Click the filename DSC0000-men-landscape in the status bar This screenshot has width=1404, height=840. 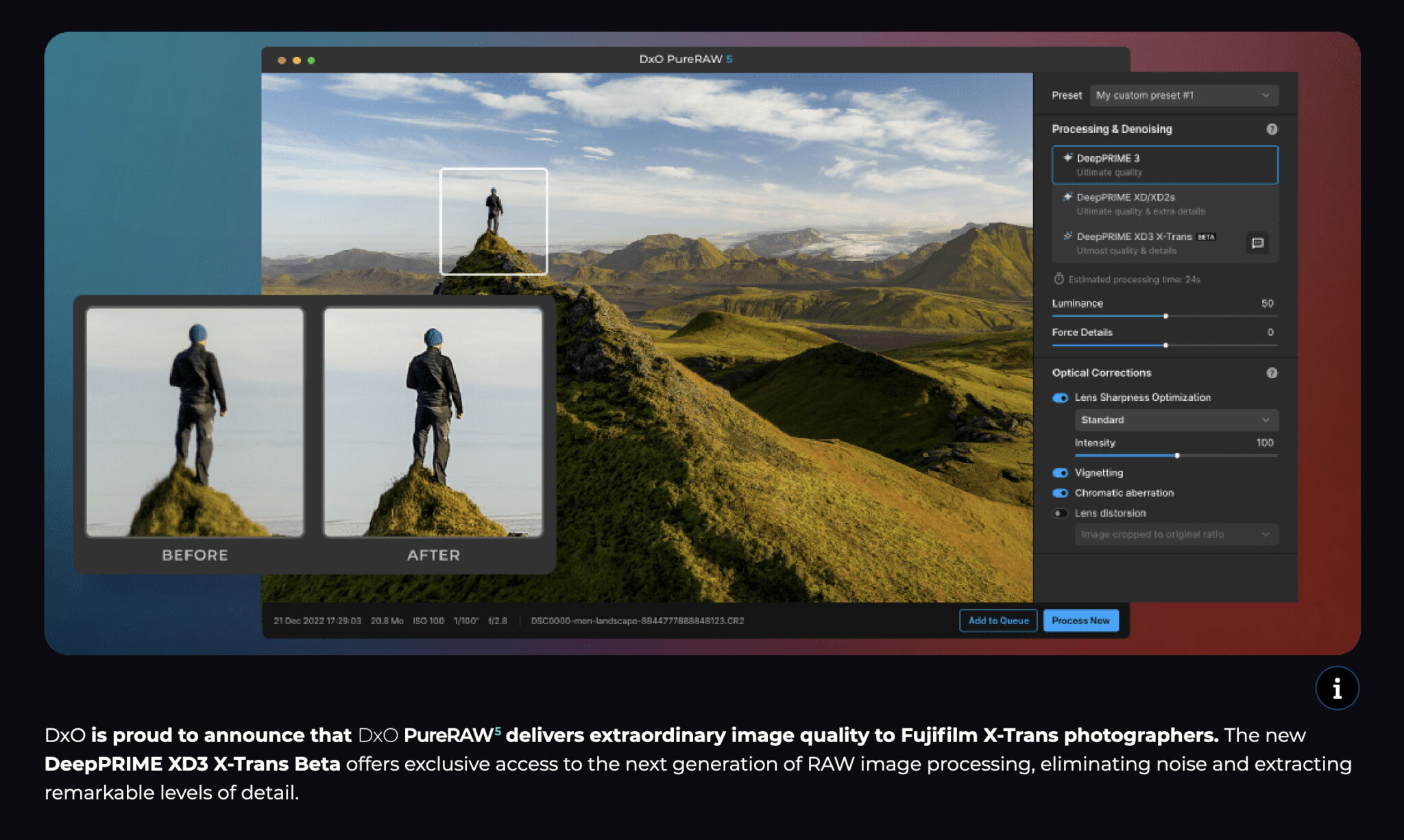638,621
